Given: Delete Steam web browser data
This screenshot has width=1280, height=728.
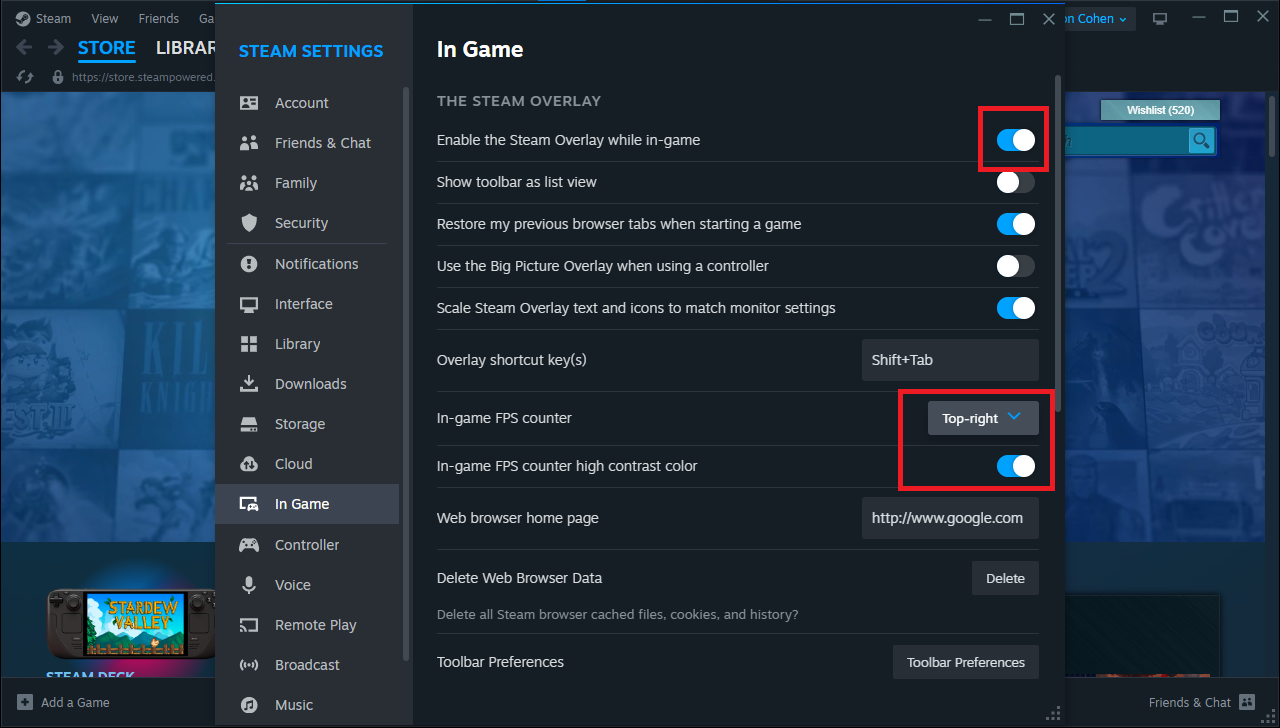Looking at the screenshot, I should [1005, 578].
